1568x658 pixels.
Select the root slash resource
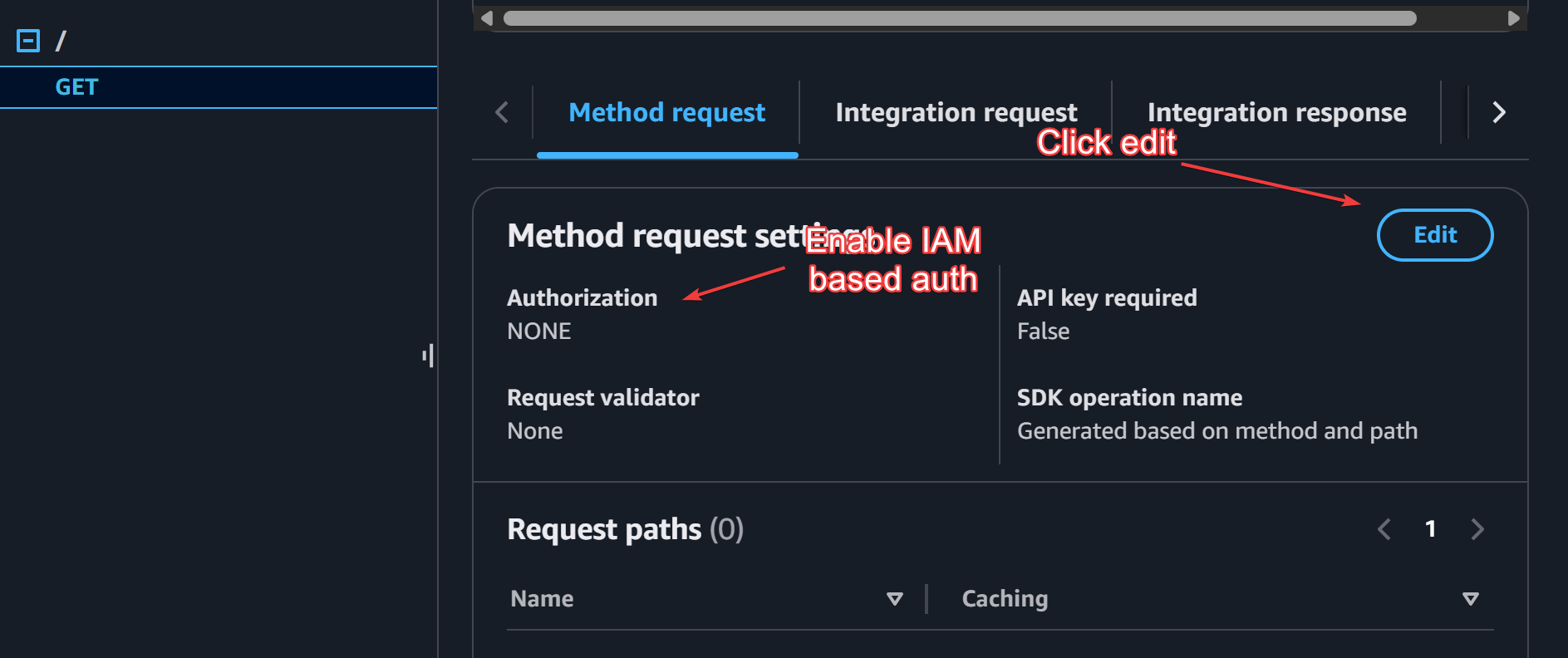click(61, 41)
